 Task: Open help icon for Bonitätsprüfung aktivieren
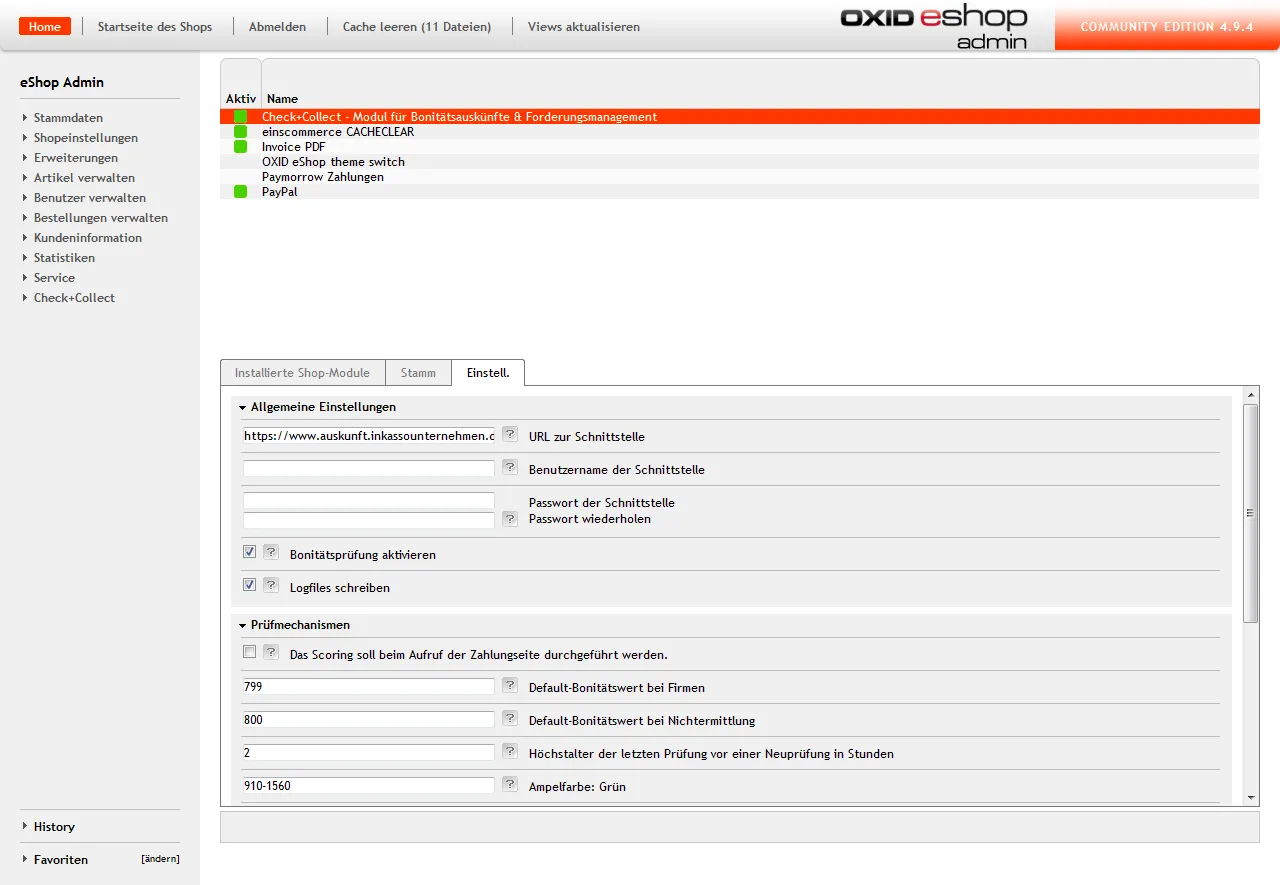(x=270, y=553)
